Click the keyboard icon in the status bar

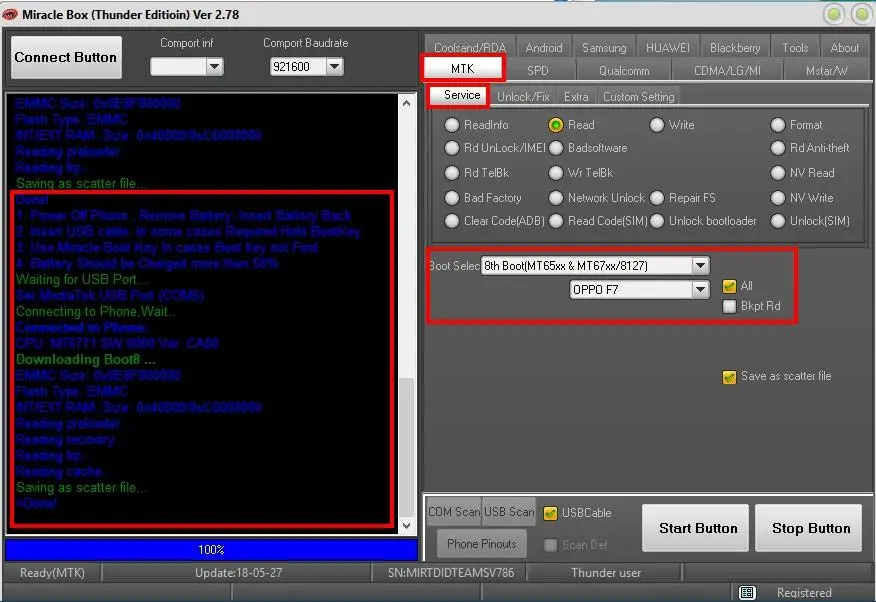[747, 592]
